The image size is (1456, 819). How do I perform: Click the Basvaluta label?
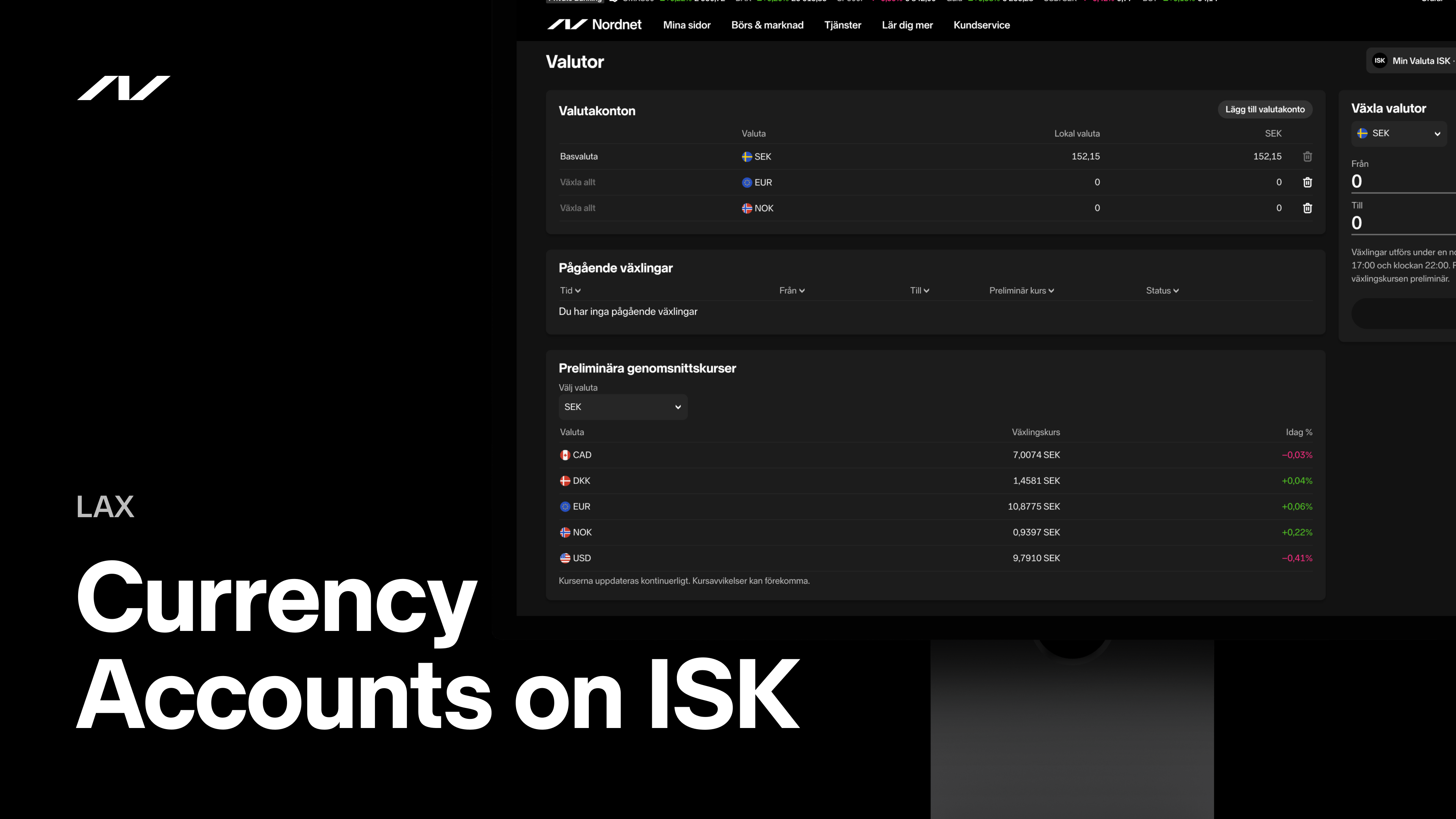[x=578, y=157]
